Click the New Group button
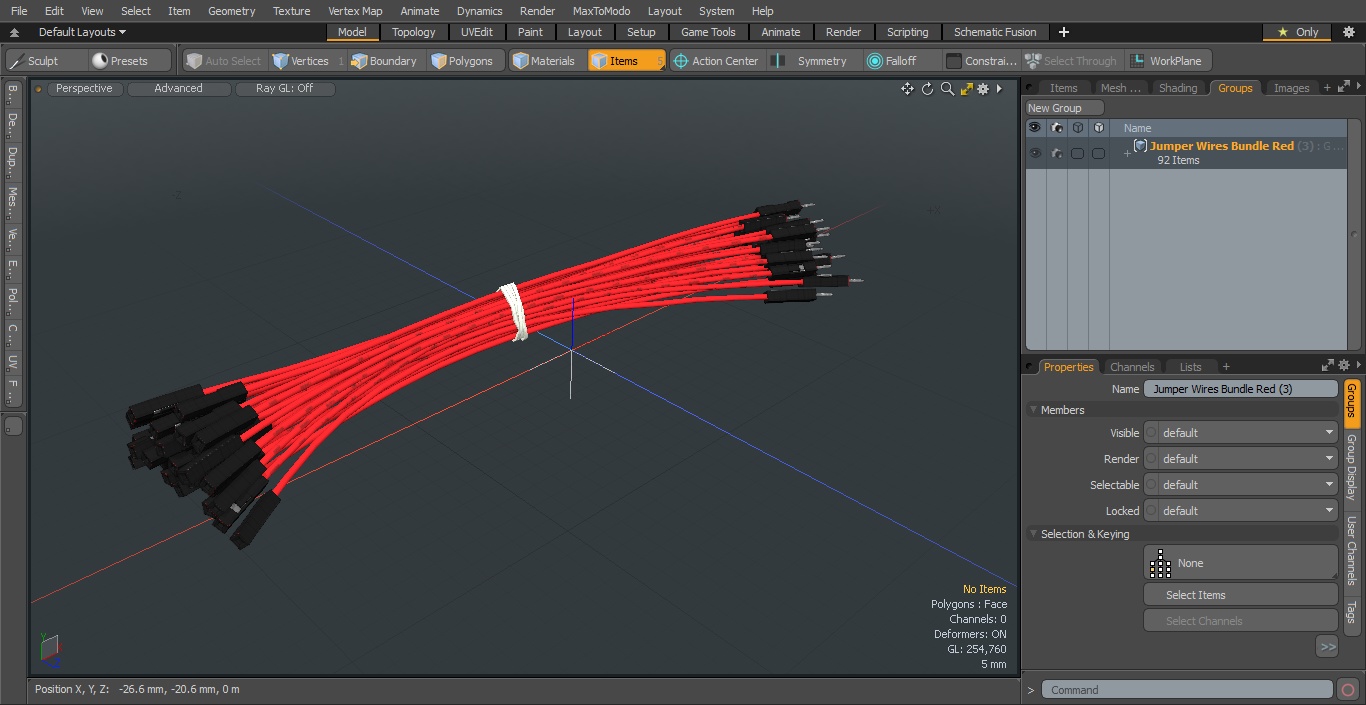This screenshot has width=1366, height=705. coord(1064,108)
